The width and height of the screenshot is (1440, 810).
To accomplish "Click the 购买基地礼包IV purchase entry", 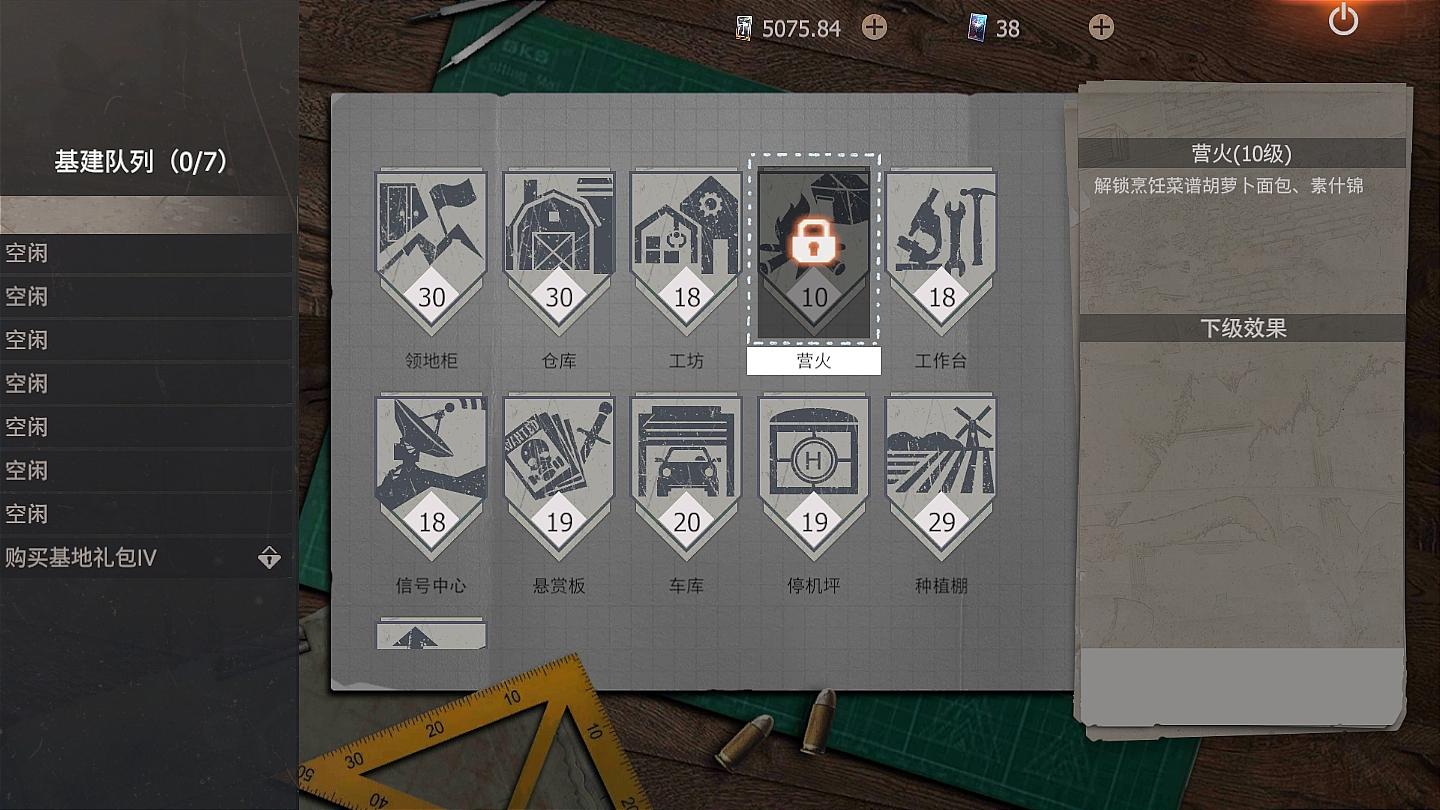I will tap(146, 557).
